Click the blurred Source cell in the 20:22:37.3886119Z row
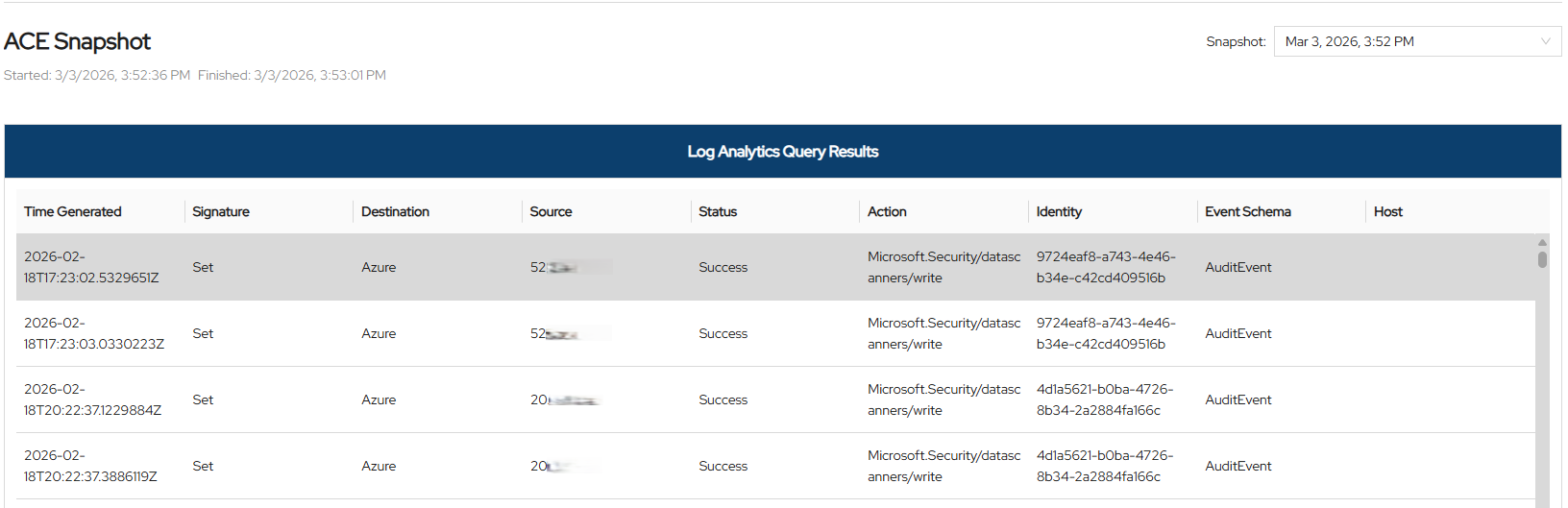The height and width of the screenshot is (508, 1568). click(x=567, y=466)
